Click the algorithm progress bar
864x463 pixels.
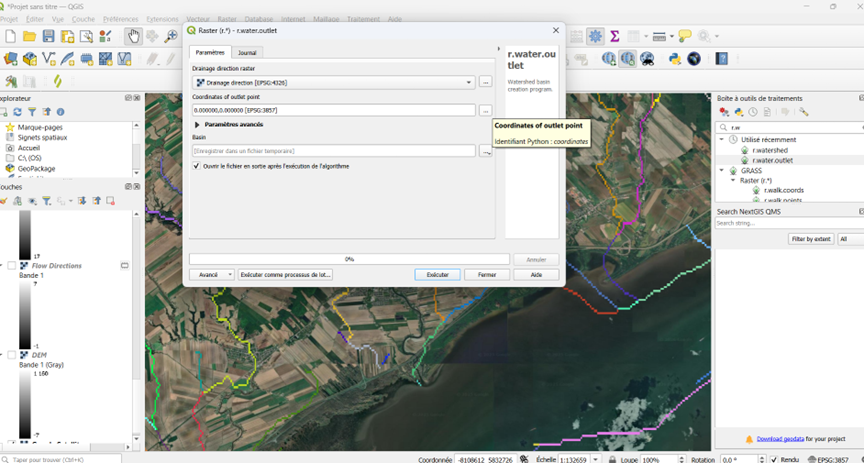pos(349,259)
